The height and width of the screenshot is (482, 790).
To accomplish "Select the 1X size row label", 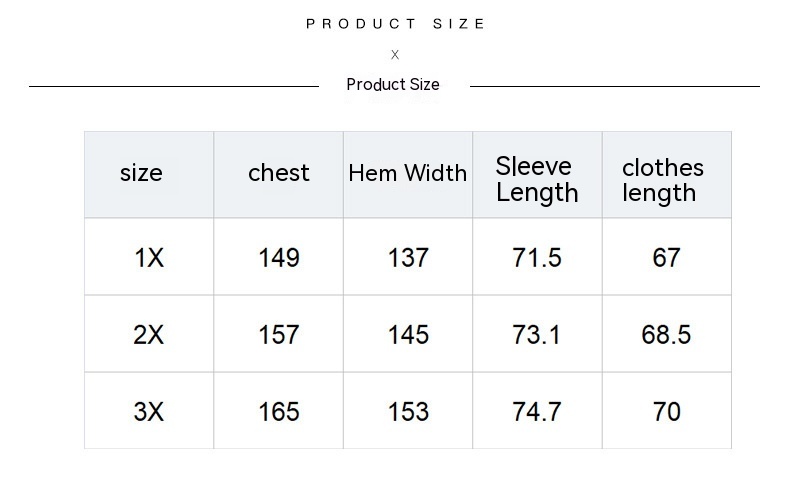I will [149, 258].
